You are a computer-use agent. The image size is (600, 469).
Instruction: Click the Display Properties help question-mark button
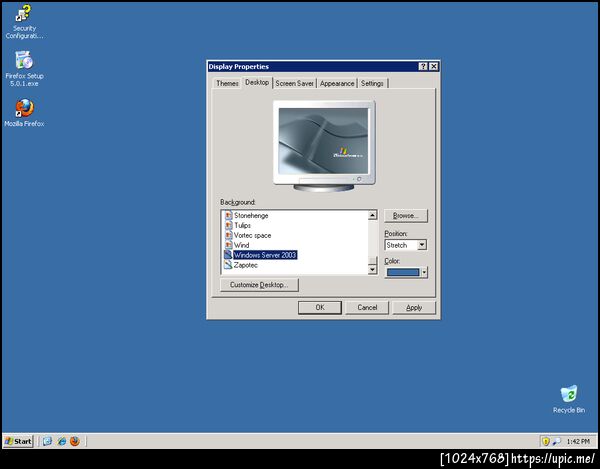click(x=423, y=67)
